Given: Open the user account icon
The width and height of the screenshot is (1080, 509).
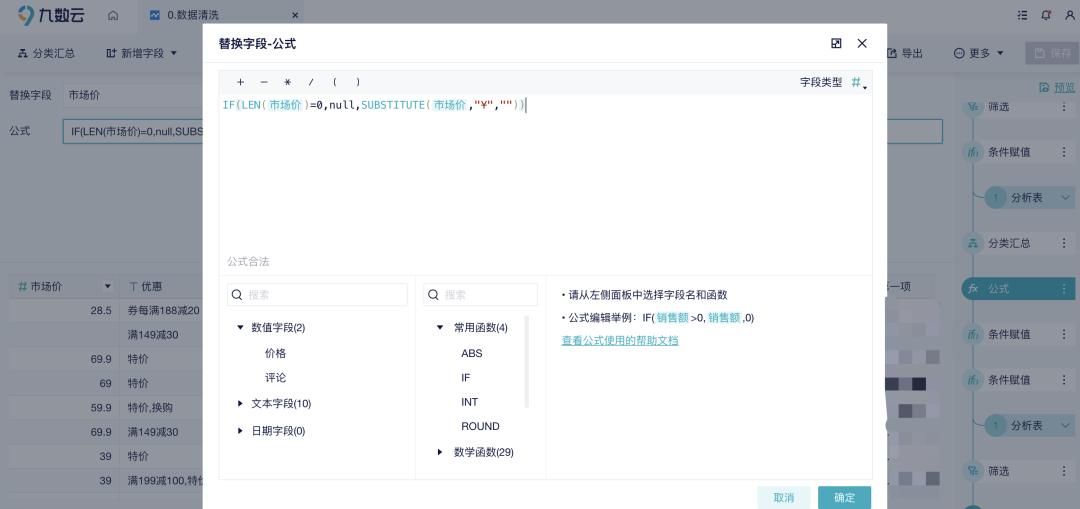Looking at the screenshot, I should pos(1070,14).
